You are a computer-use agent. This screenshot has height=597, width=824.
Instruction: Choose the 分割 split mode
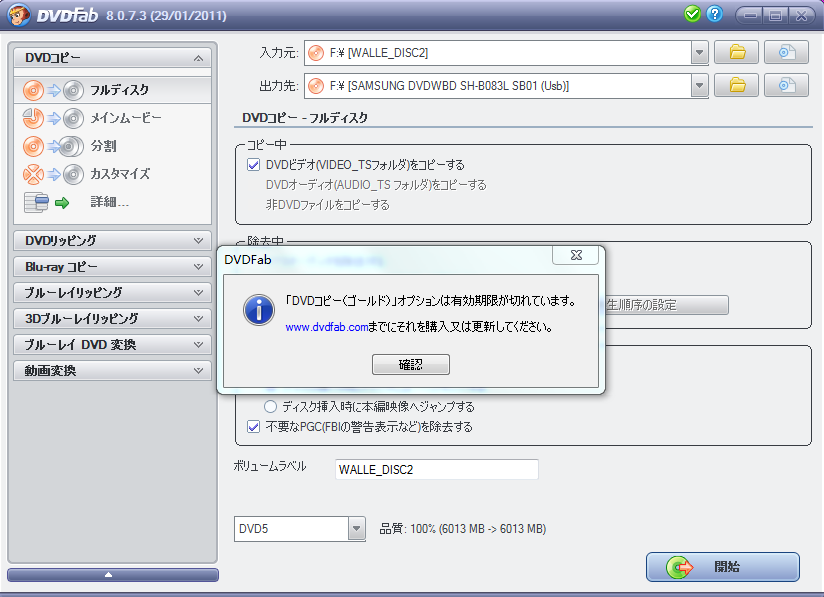pos(112,146)
